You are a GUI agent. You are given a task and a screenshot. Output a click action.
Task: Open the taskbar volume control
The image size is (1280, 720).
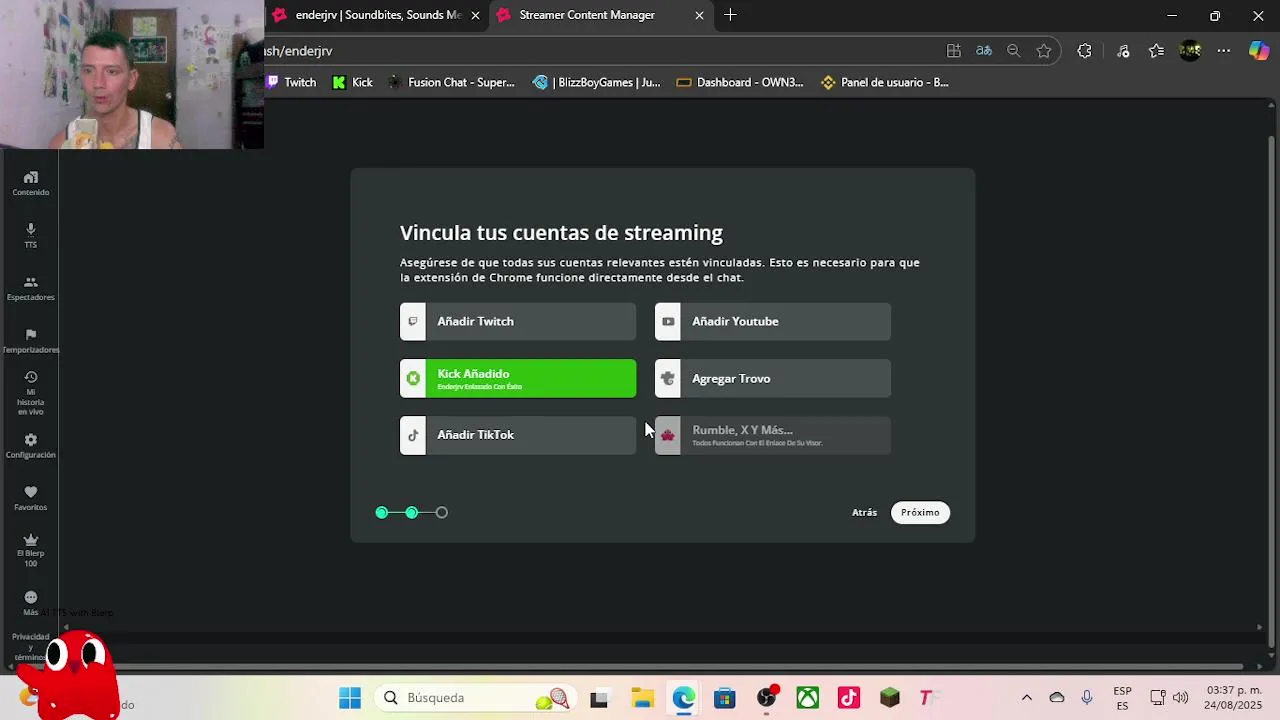tap(1180, 698)
